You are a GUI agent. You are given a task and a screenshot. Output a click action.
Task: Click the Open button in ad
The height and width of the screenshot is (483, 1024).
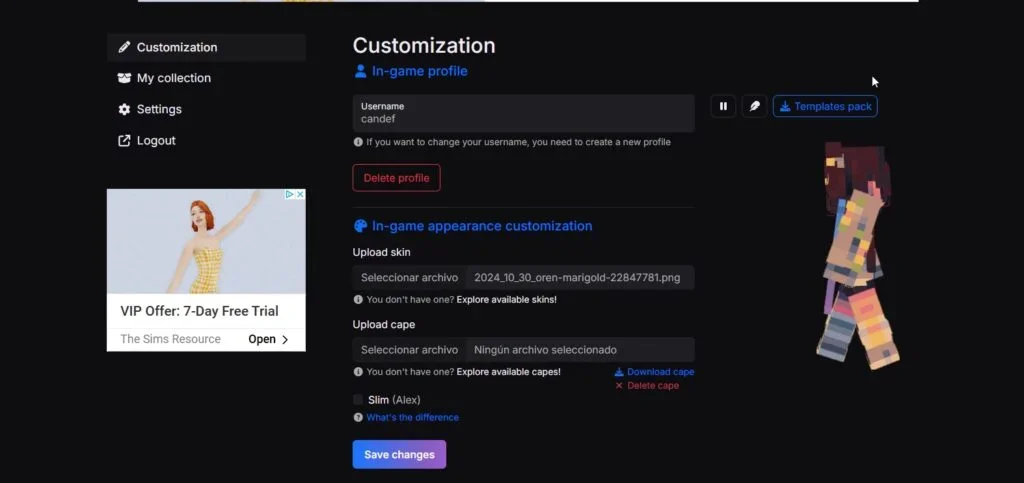[268, 339]
